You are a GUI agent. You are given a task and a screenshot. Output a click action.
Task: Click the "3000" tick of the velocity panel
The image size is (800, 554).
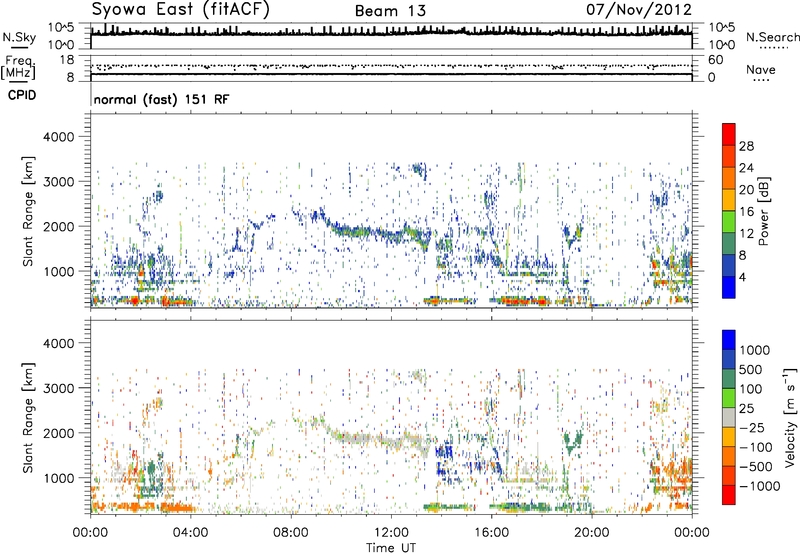(59, 388)
